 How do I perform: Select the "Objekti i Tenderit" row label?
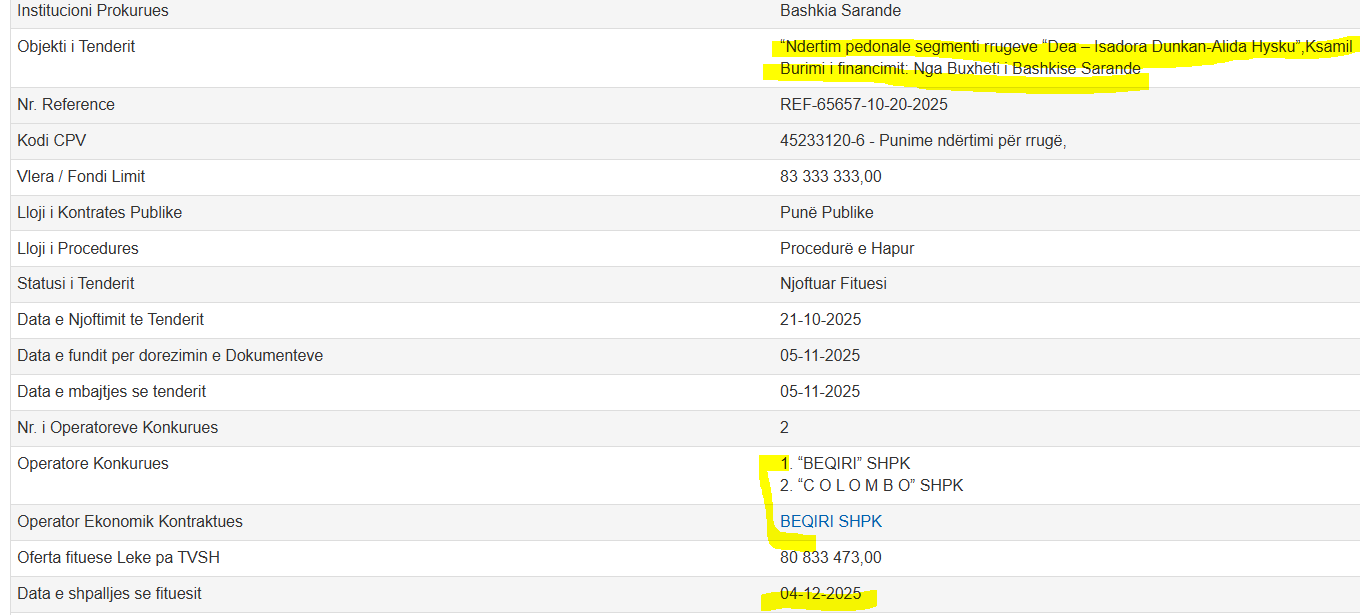point(76,47)
